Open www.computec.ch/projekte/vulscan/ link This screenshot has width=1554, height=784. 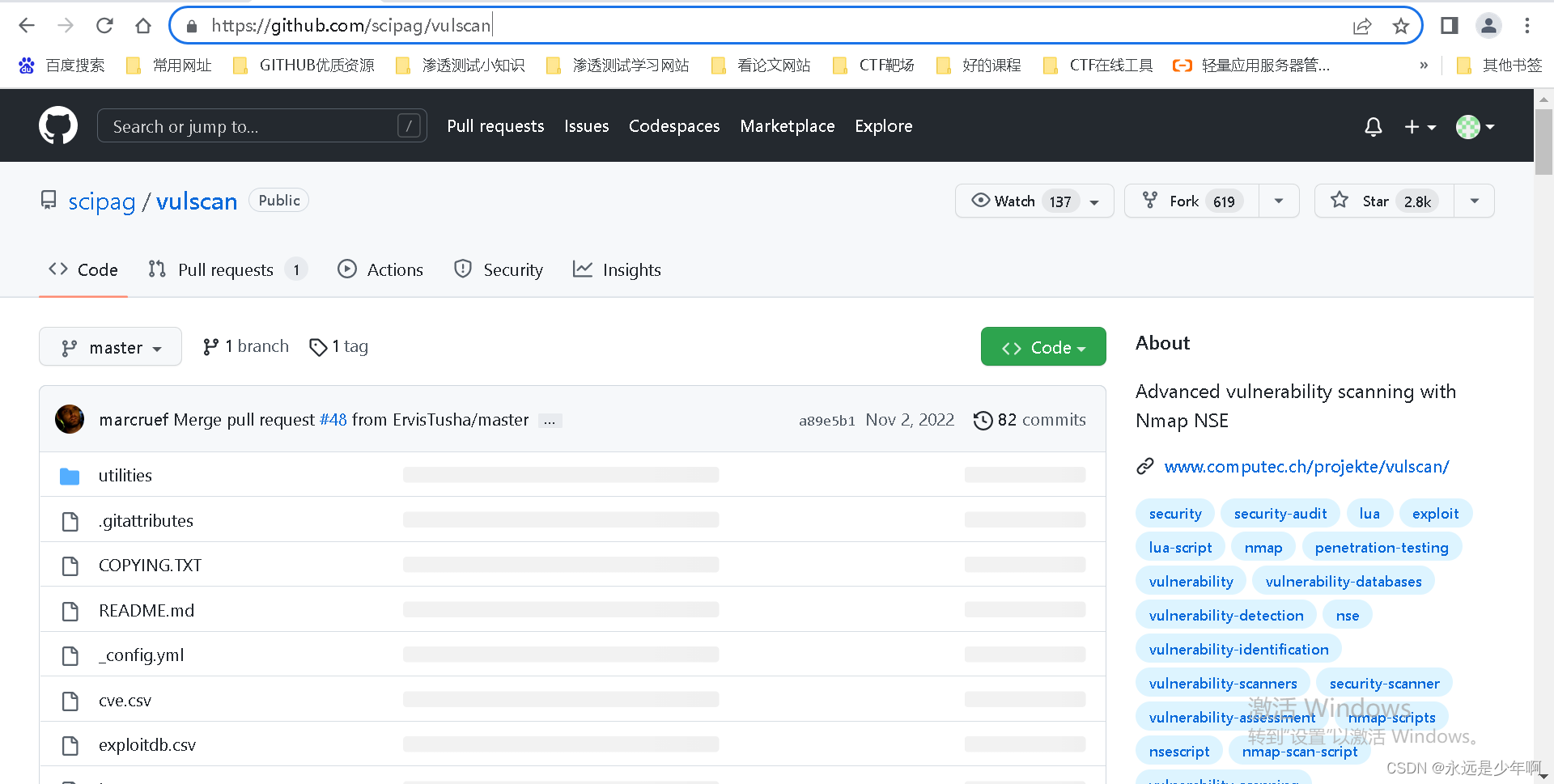pos(1306,467)
